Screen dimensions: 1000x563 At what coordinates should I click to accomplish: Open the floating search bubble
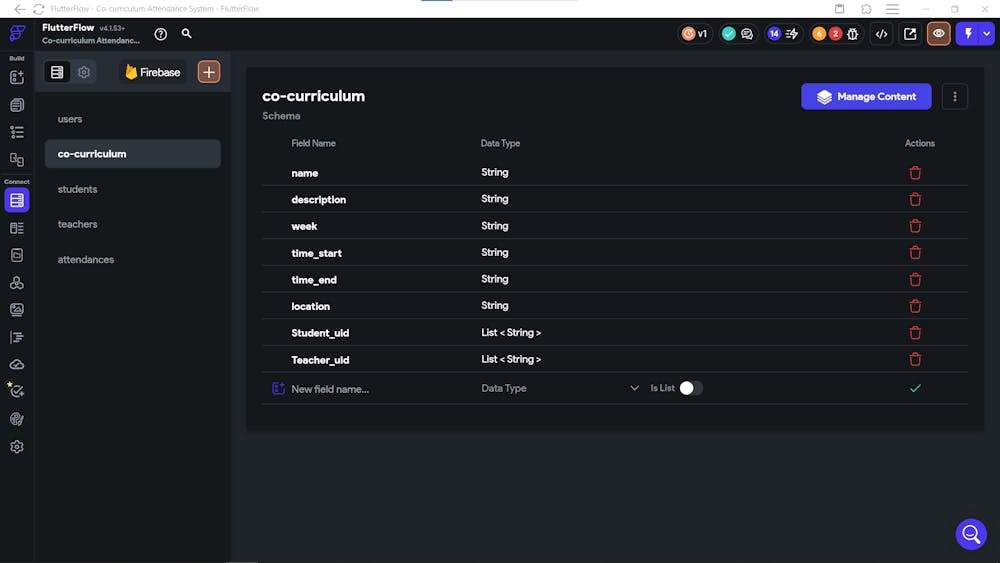[971, 534]
